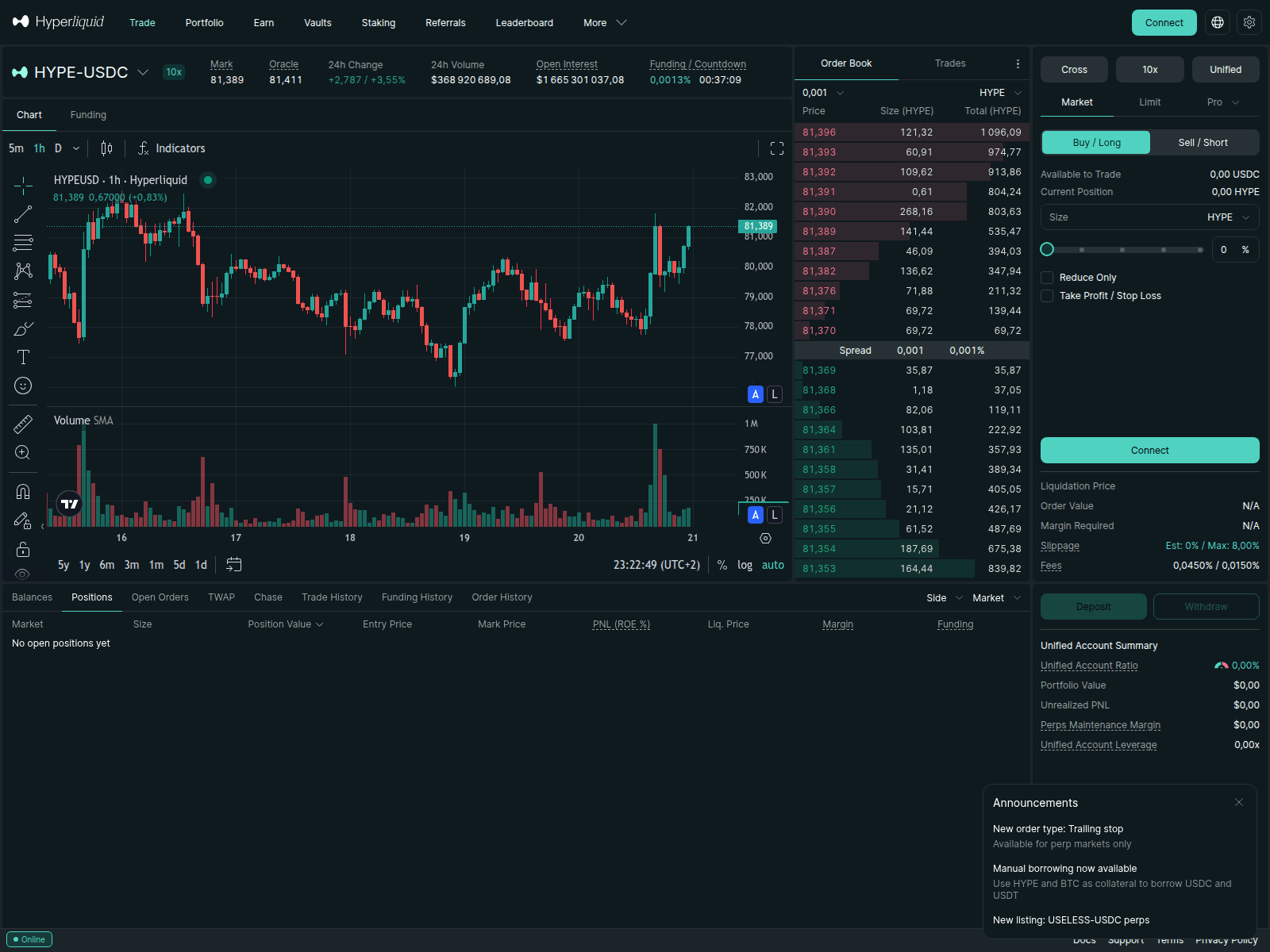1270x952 pixels.
Task: Select the brush drawing tool
Action: tap(23, 328)
